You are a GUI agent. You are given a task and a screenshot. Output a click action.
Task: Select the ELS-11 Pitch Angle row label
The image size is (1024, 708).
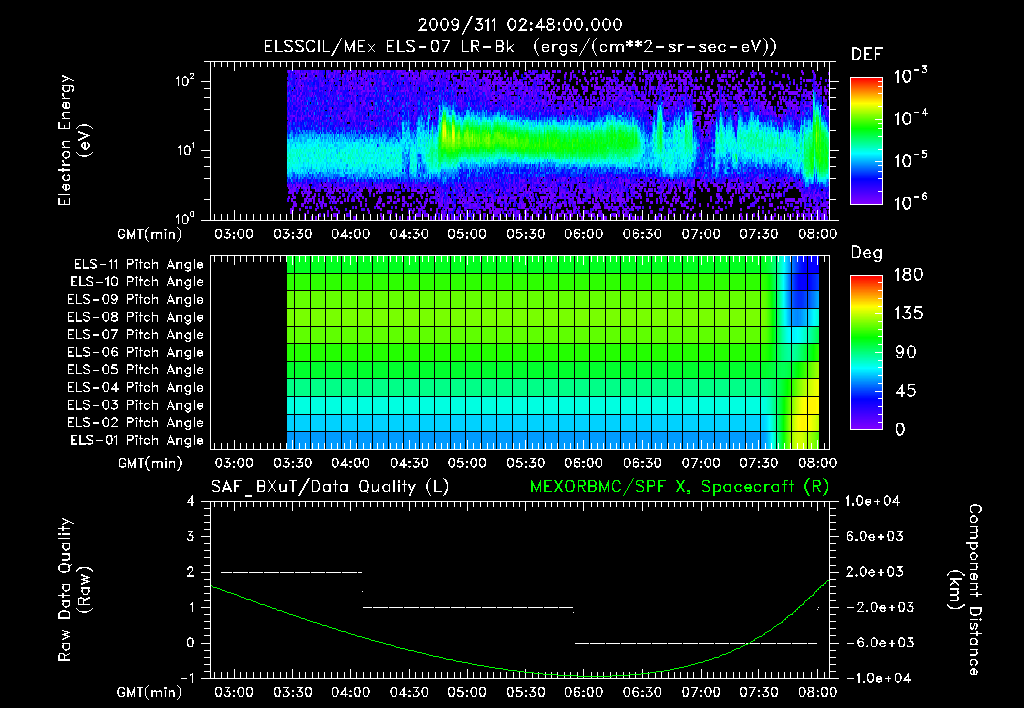click(138, 265)
